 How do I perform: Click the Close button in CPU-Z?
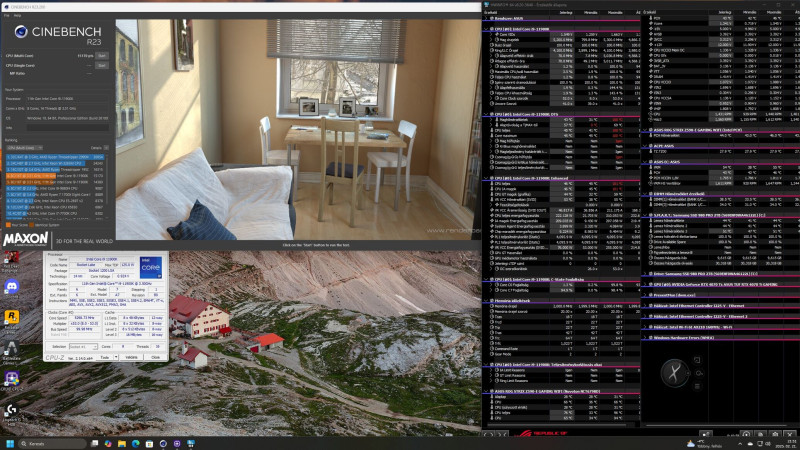tap(156, 357)
